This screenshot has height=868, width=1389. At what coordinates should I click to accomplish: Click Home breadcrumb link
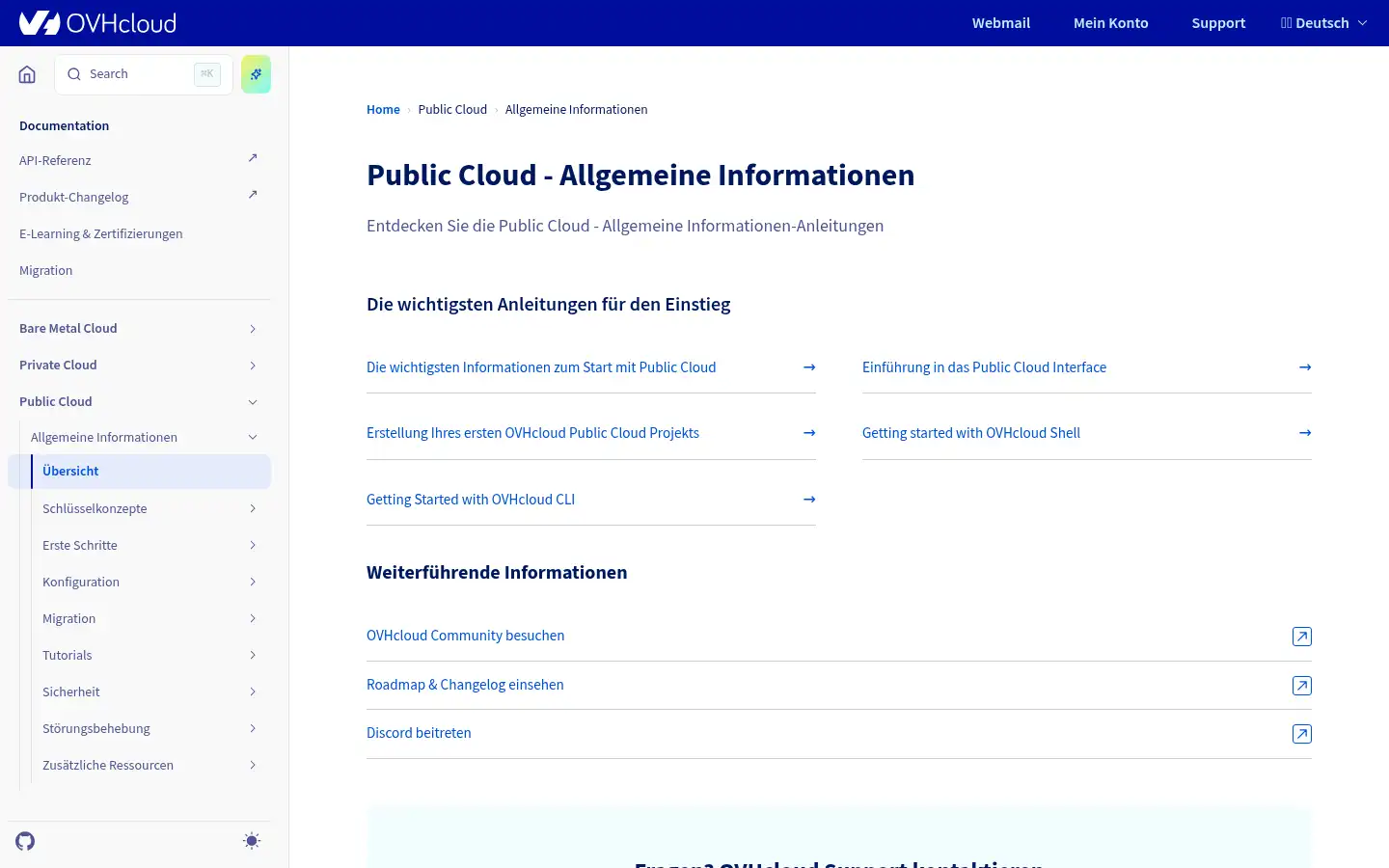383,110
